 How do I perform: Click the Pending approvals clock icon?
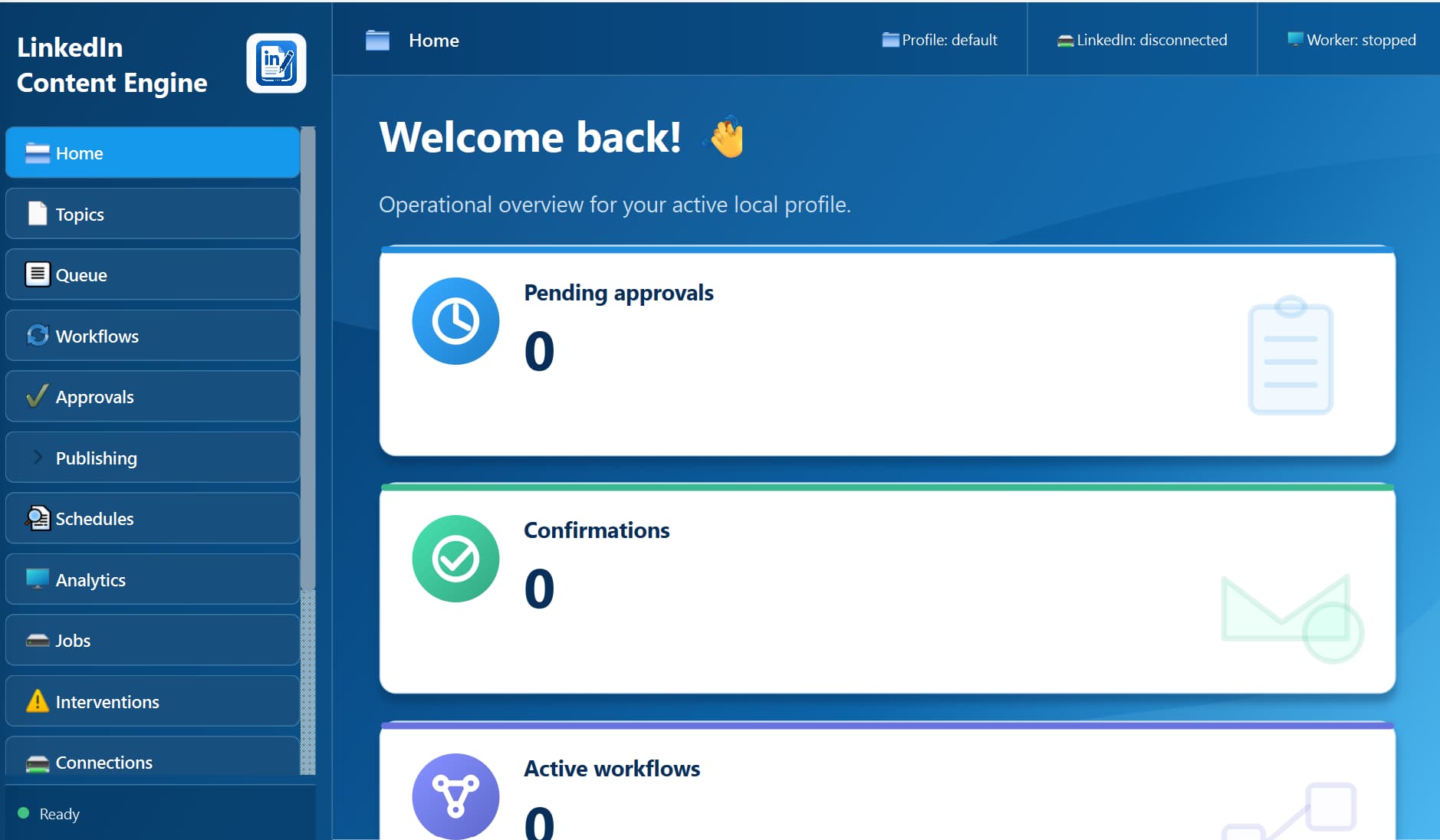pos(455,321)
